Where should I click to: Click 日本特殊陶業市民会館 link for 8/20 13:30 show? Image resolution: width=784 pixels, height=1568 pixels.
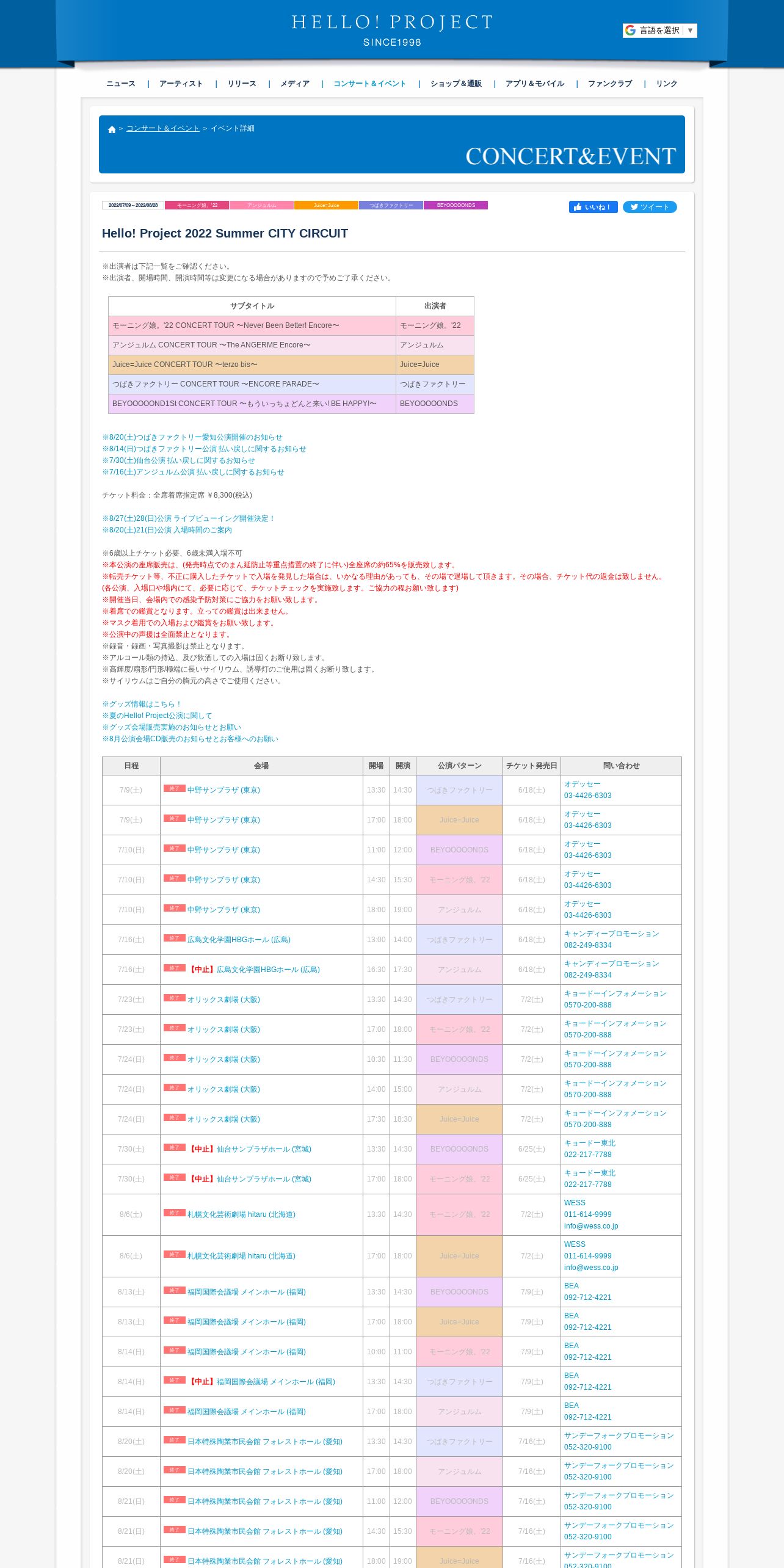click(265, 1442)
